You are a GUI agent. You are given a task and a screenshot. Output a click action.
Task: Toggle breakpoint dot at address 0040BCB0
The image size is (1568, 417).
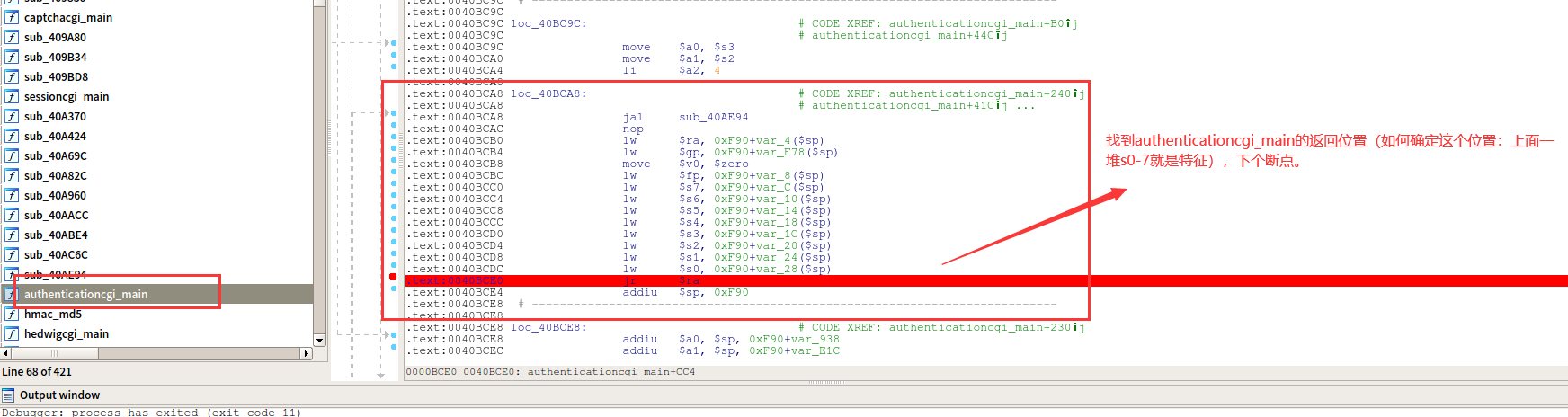(394, 137)
